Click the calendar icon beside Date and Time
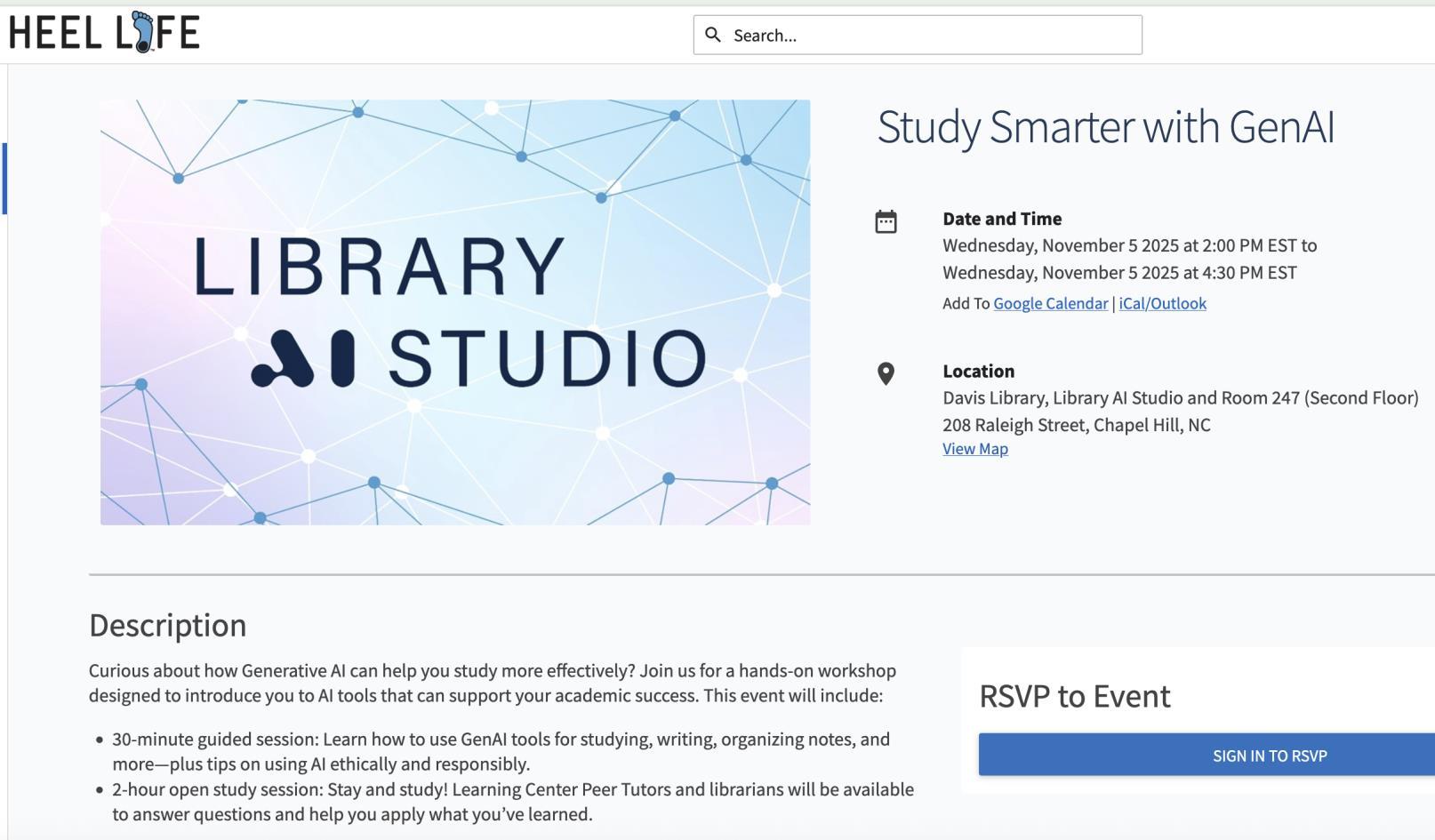This screenshot has height=840, width=1435. (886, 221)
